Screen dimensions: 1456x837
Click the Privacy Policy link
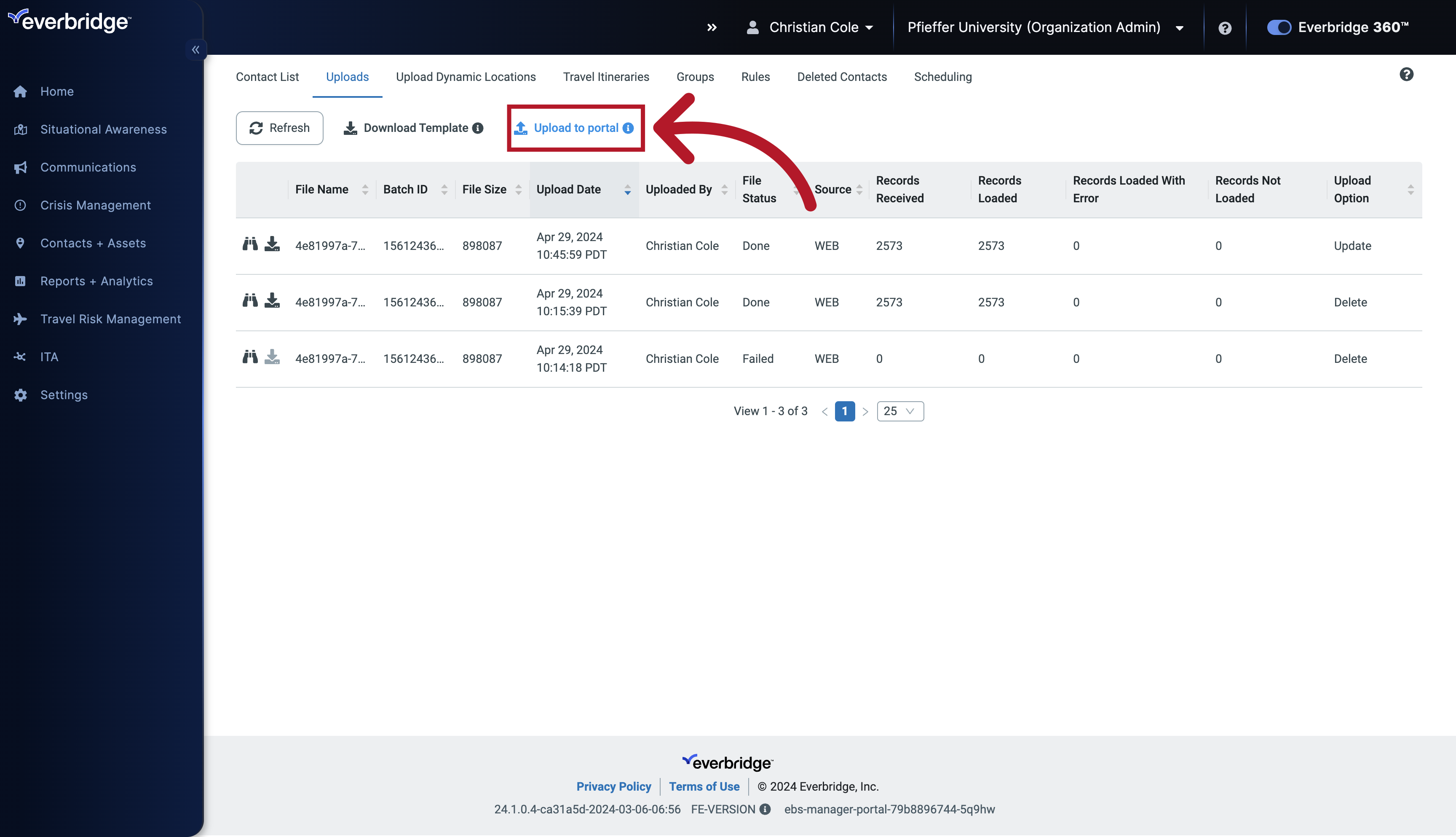[x=614, y=786]
